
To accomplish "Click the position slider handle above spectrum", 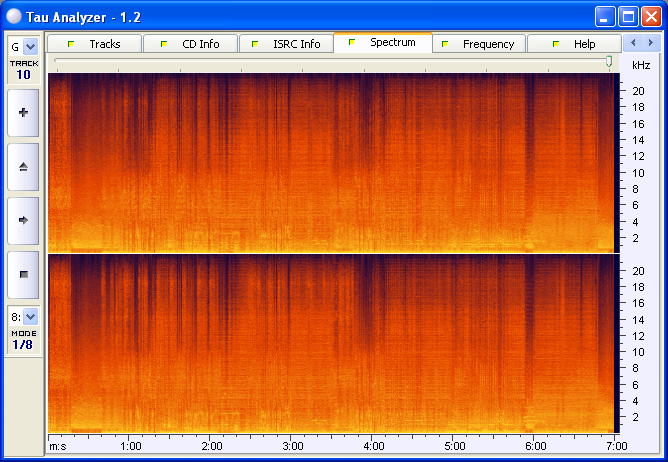I will (609, 62).
